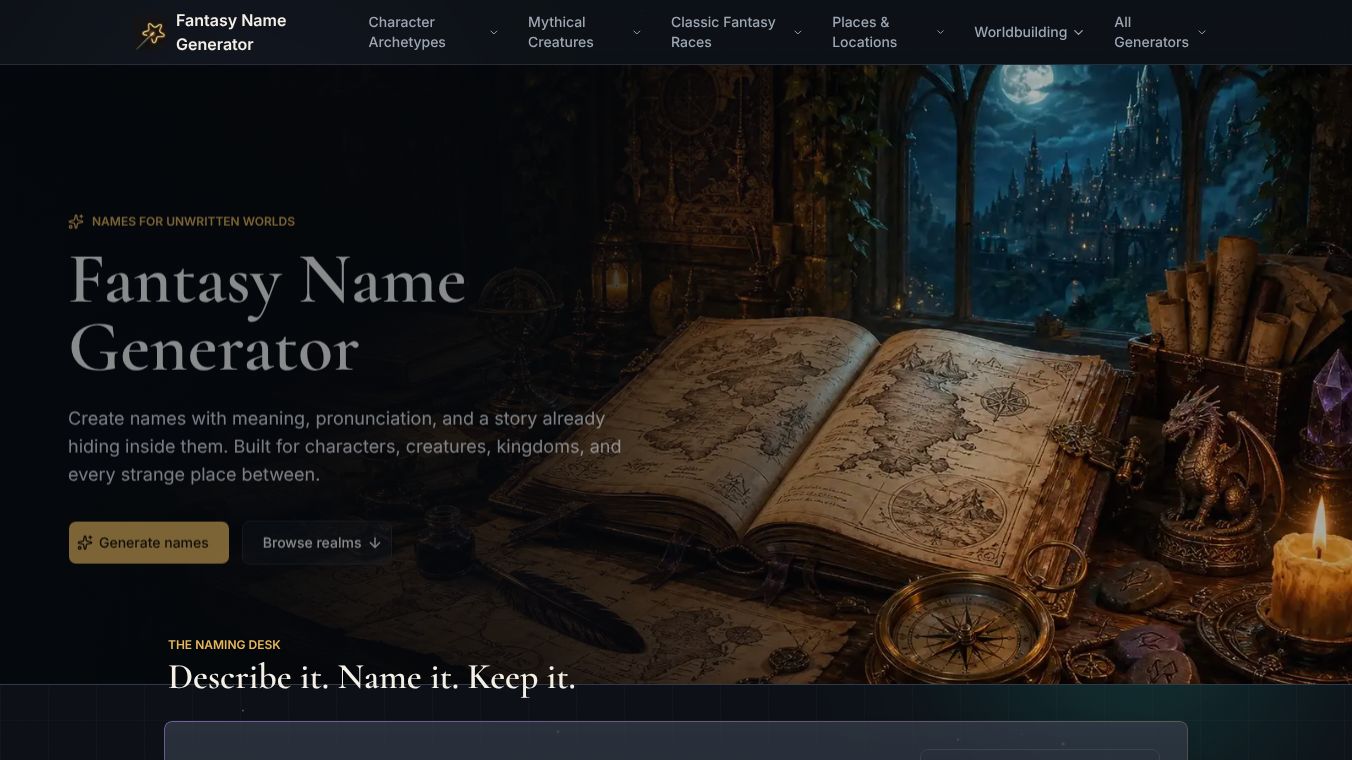Click the Describe it. Name it. Keep it. heading
This screenshot has width=1352, height=760.
point(372,677)
